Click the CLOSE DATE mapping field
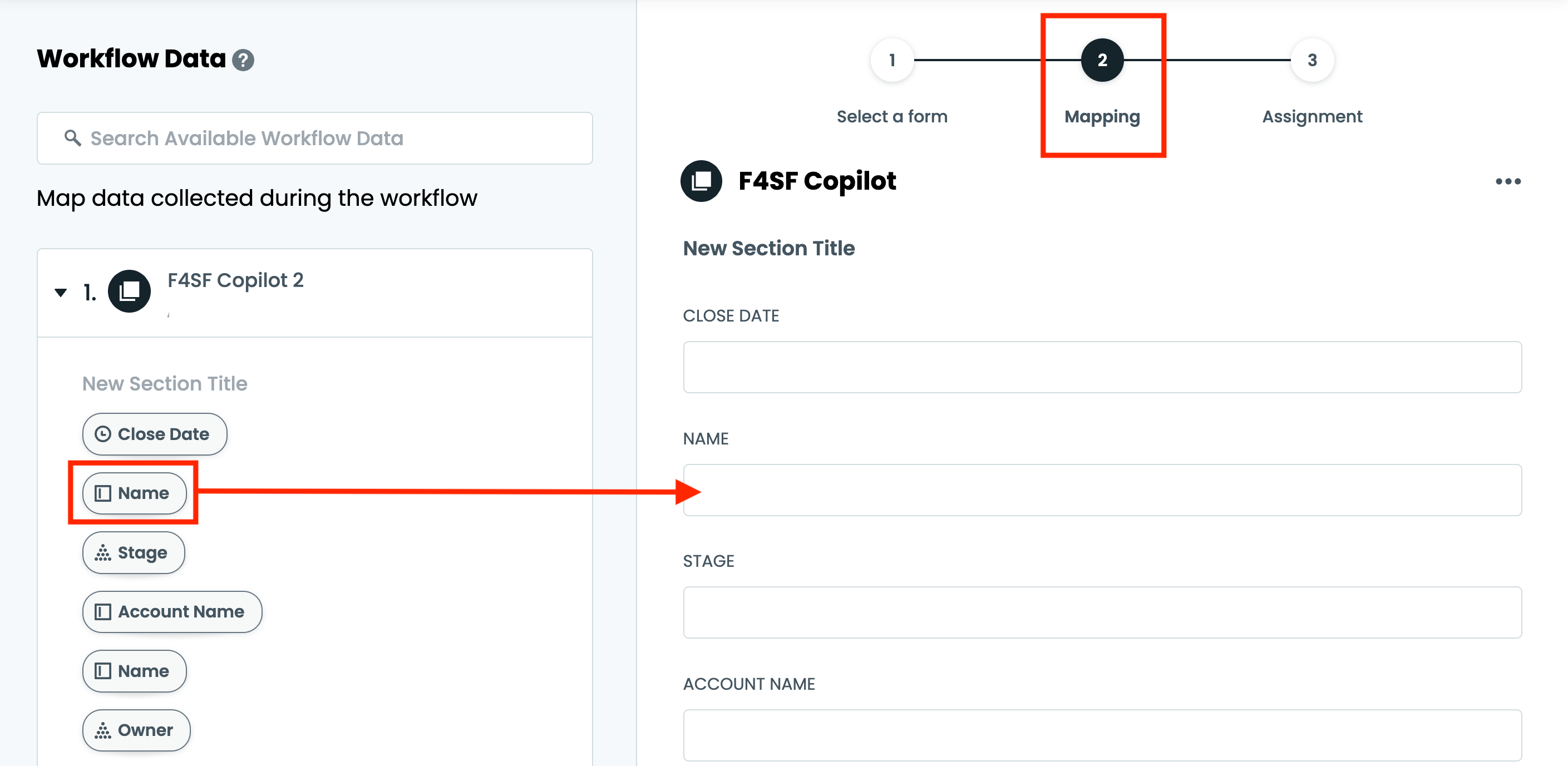Viewport: 1568px width, 766px height. (x=1102, y=367)
